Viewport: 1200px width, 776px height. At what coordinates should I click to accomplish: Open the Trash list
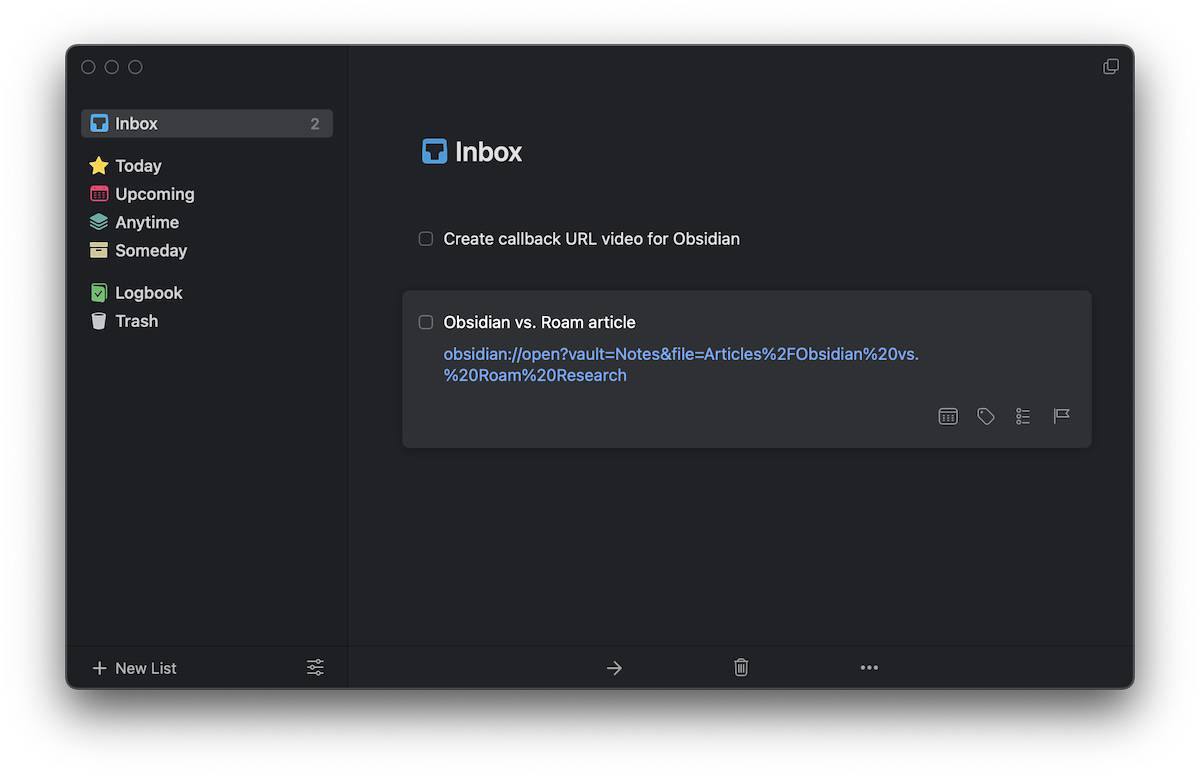click(x=137, y=321)
